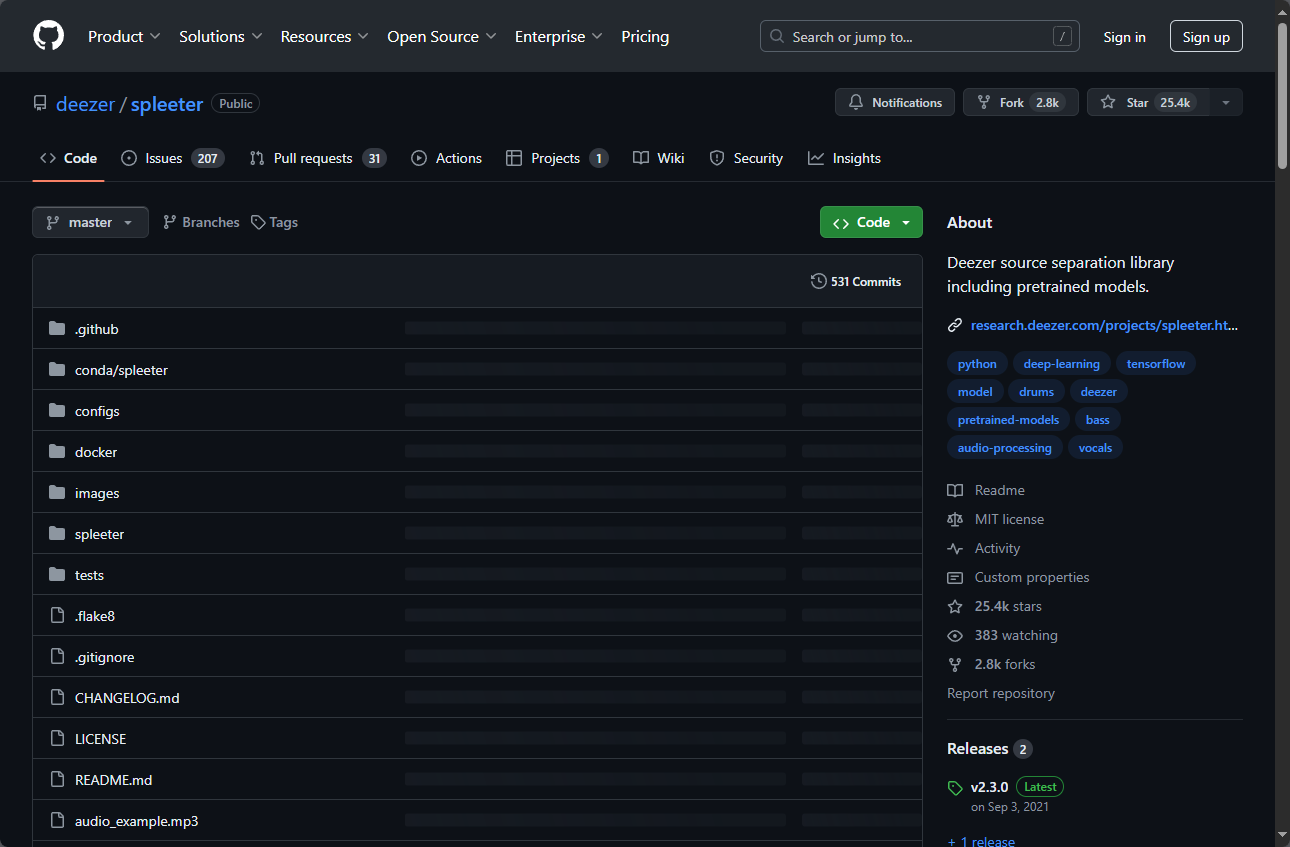The image size is (1290, 847).
Task: Click the Sign up button
Action: pos(1206,37)
